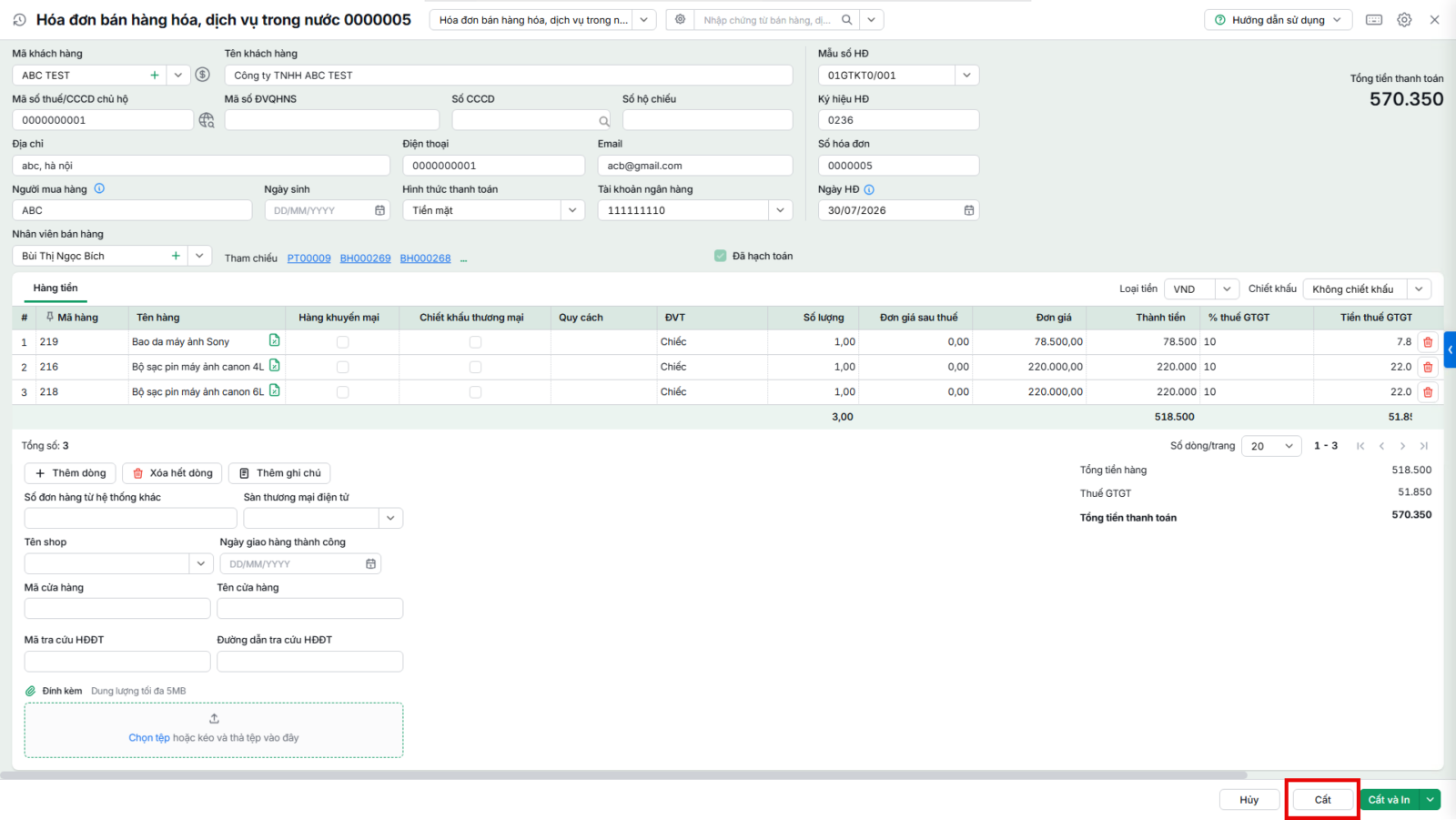
Task: Open the document icon for Bao da máy ảnh Sony
Action: tap(274, 340)
